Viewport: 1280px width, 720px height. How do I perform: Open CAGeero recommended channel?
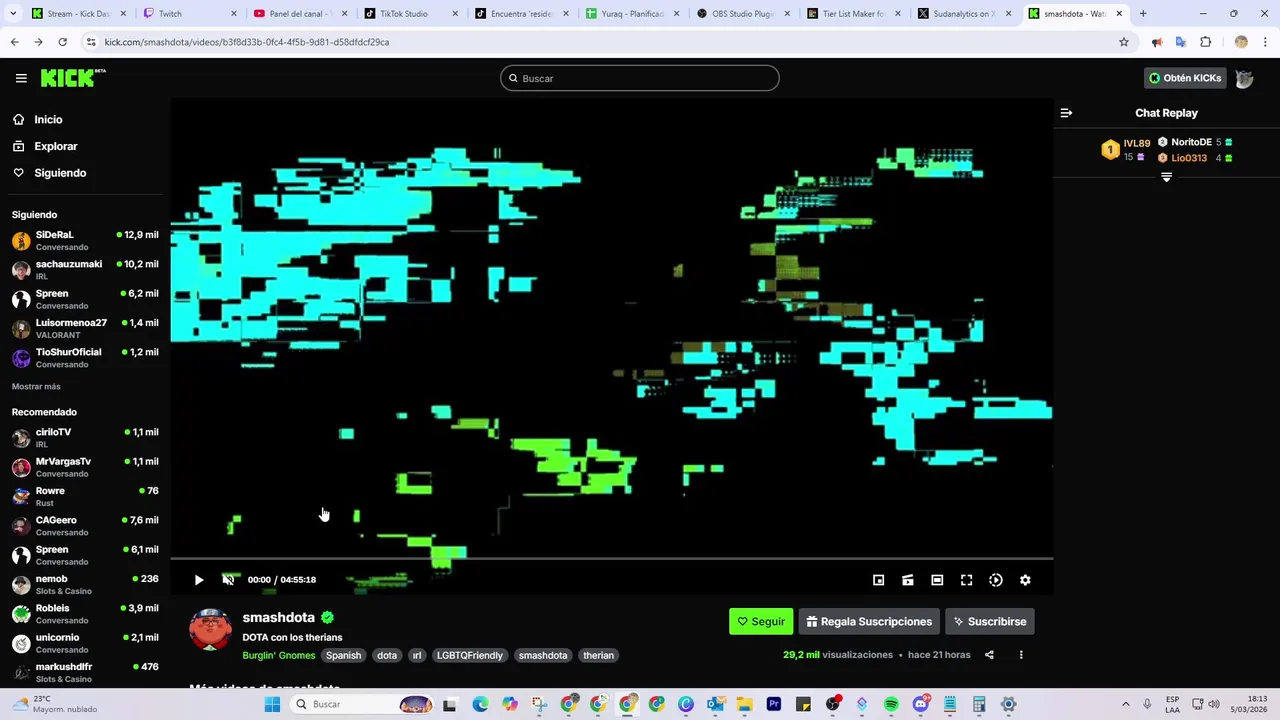coord(85,526)
